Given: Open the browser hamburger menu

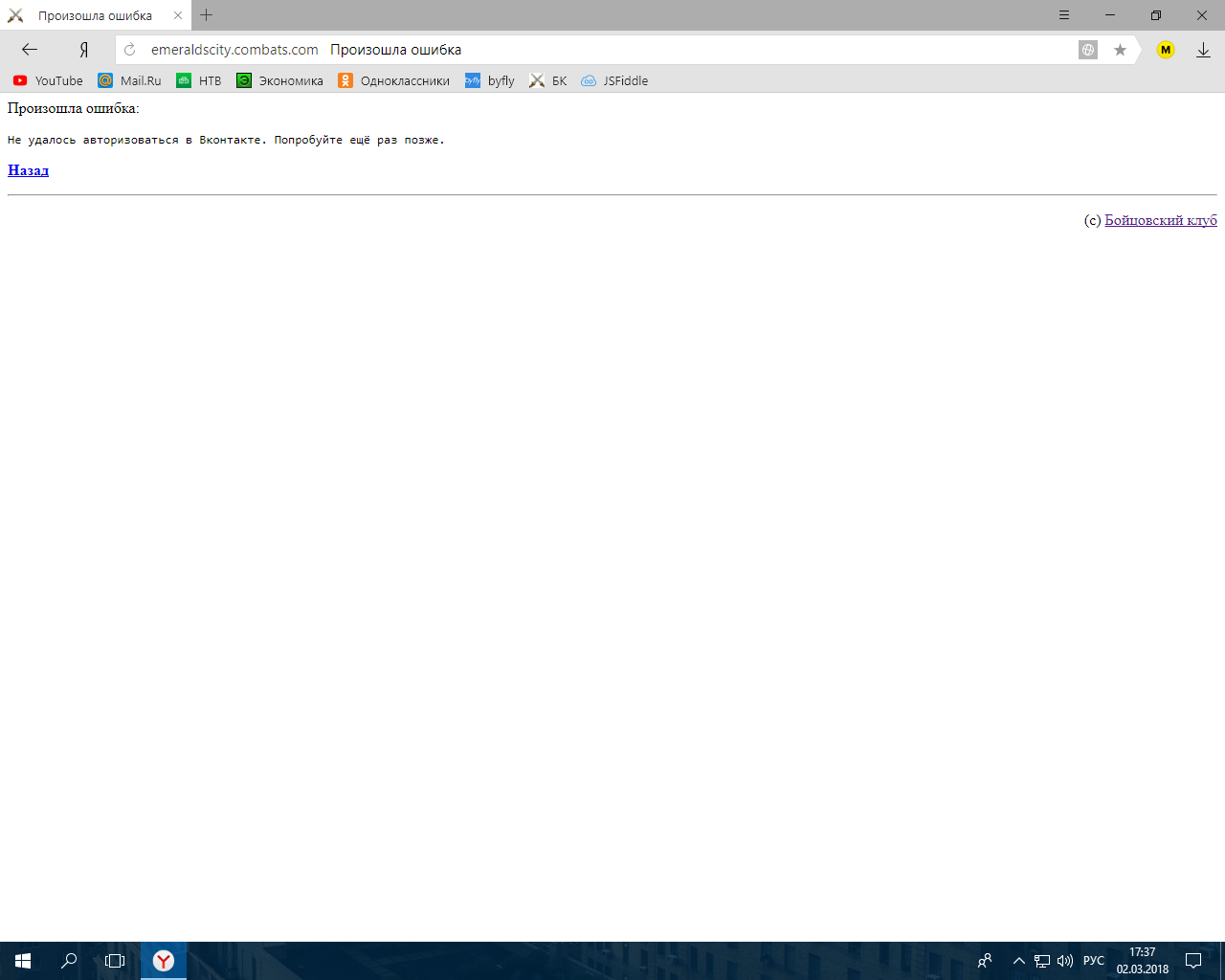Looking at the screenshot, I should click(x=1064, y=15).
